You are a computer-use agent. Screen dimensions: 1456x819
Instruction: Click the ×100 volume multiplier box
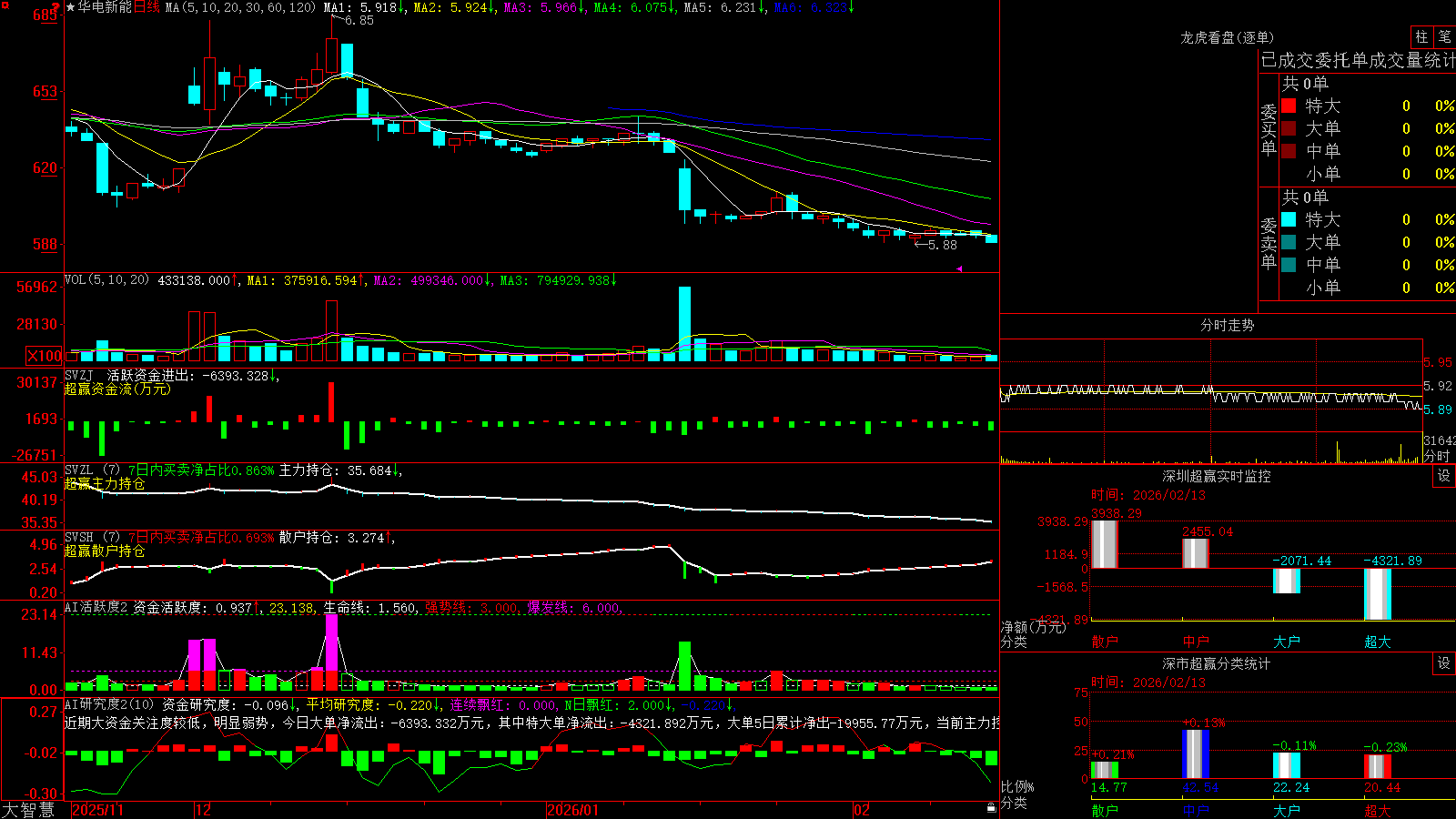[45, 356]
